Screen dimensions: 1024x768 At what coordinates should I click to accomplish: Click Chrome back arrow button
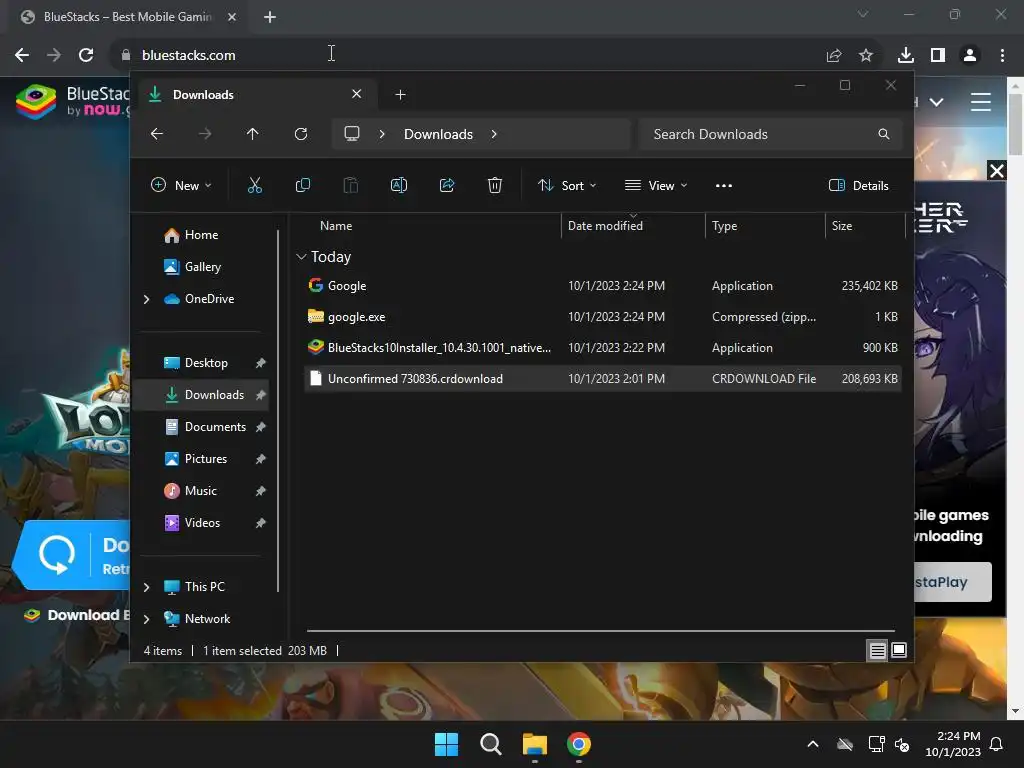pos(22,55)
